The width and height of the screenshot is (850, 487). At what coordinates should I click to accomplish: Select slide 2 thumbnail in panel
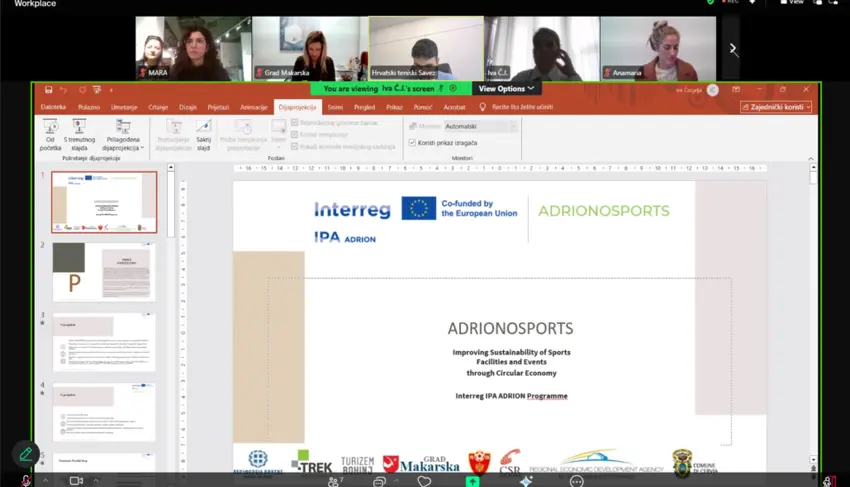pos(104,272)
